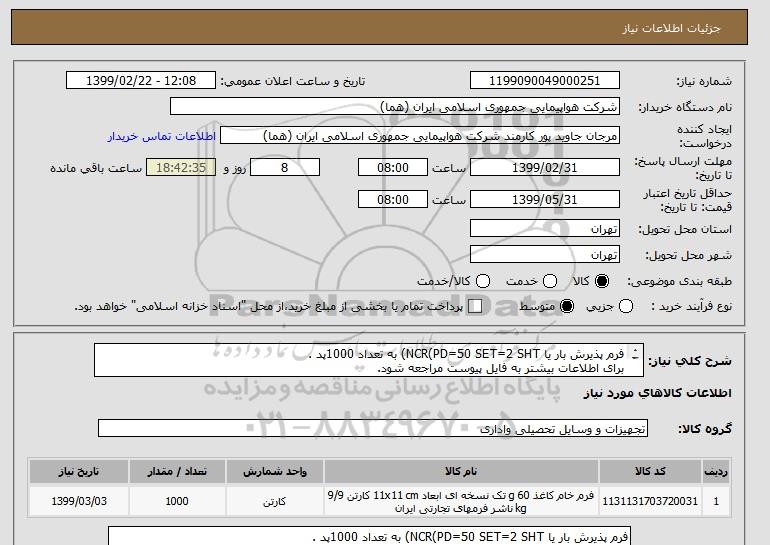Click goods group field تجهیزات و وسایل تحصیلی

pos(373,429)
